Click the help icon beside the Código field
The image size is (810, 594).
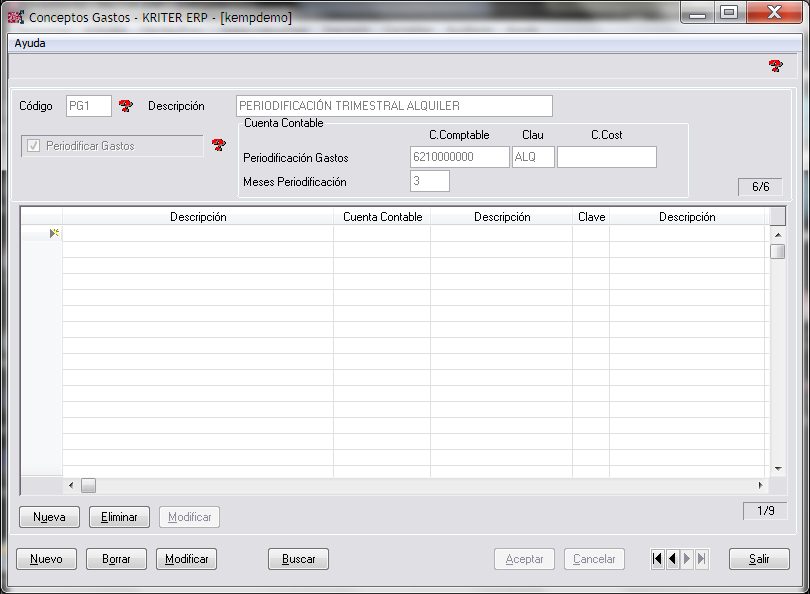126,106
